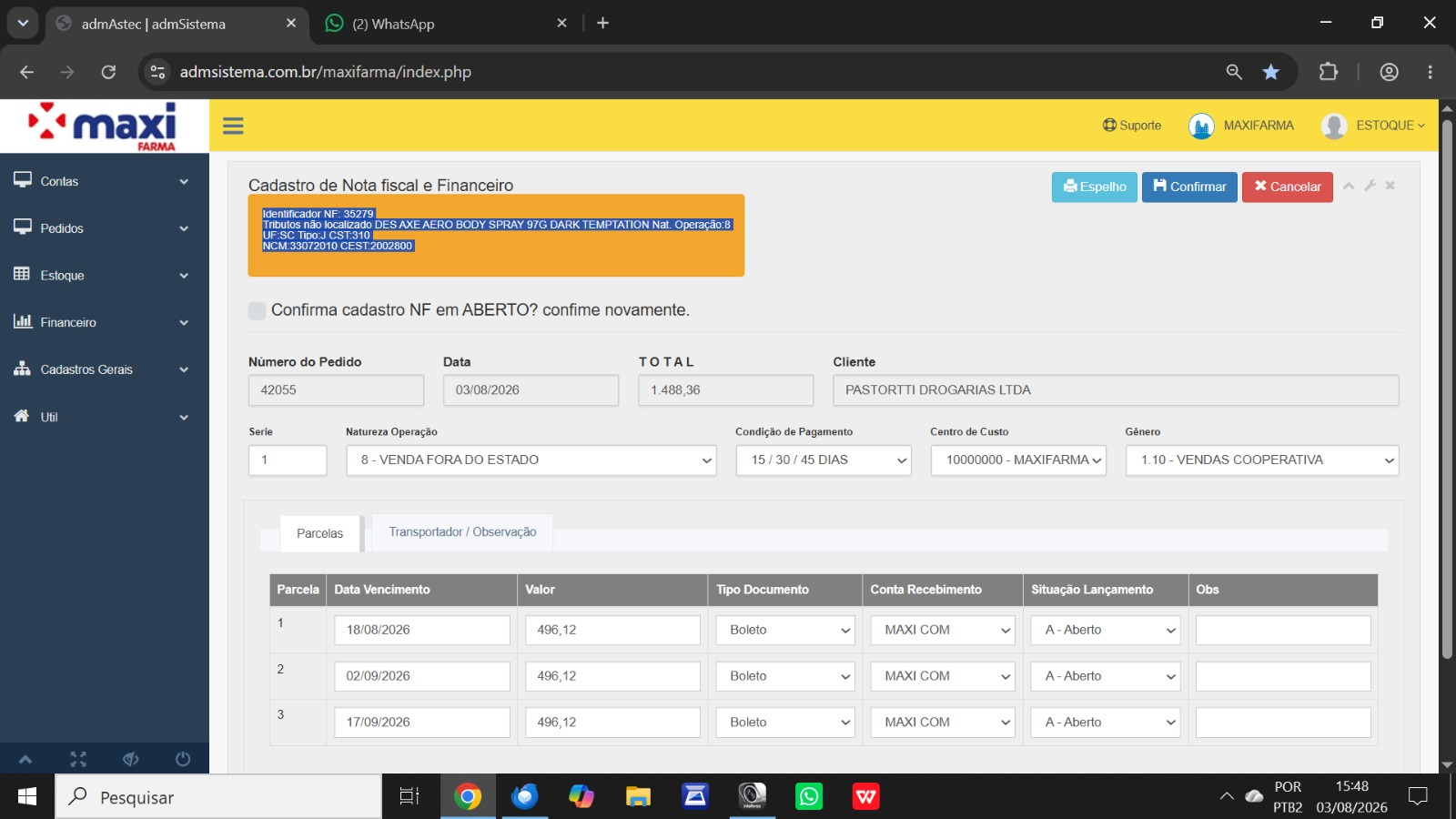Open the browser zoom magnifier icon
The image size is (1456, 819).
[1234, 72]
